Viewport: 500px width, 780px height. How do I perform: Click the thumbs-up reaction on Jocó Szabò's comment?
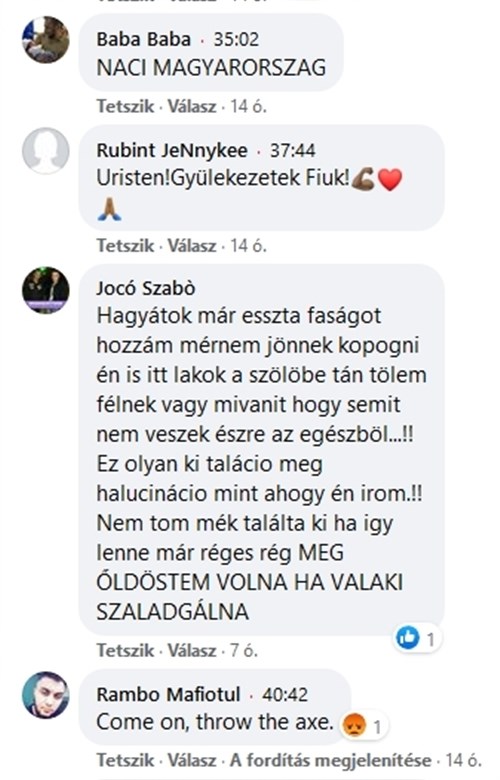(x=407, y=638)
